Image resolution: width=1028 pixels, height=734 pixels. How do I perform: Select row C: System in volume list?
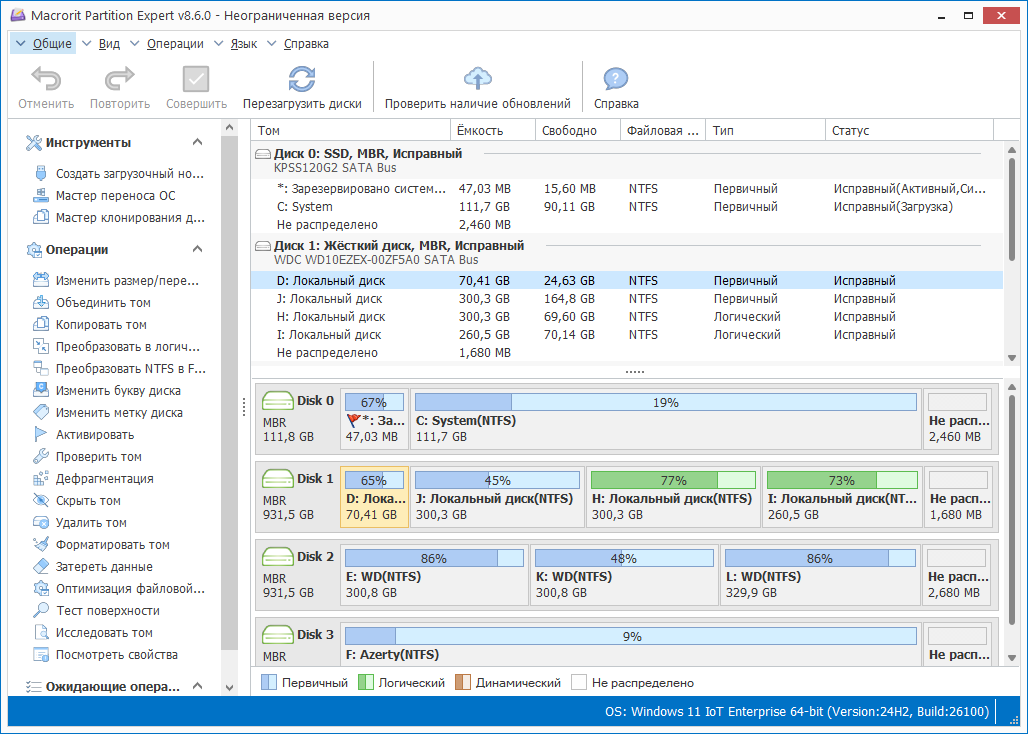(627, 207)
